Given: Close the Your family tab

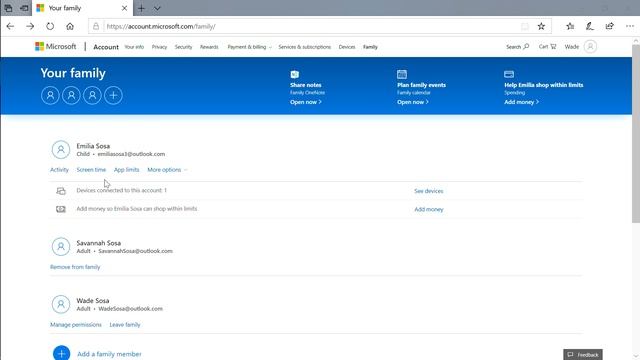Looking at the screenshot, I should pyautogui.click(x=124, y=8).
